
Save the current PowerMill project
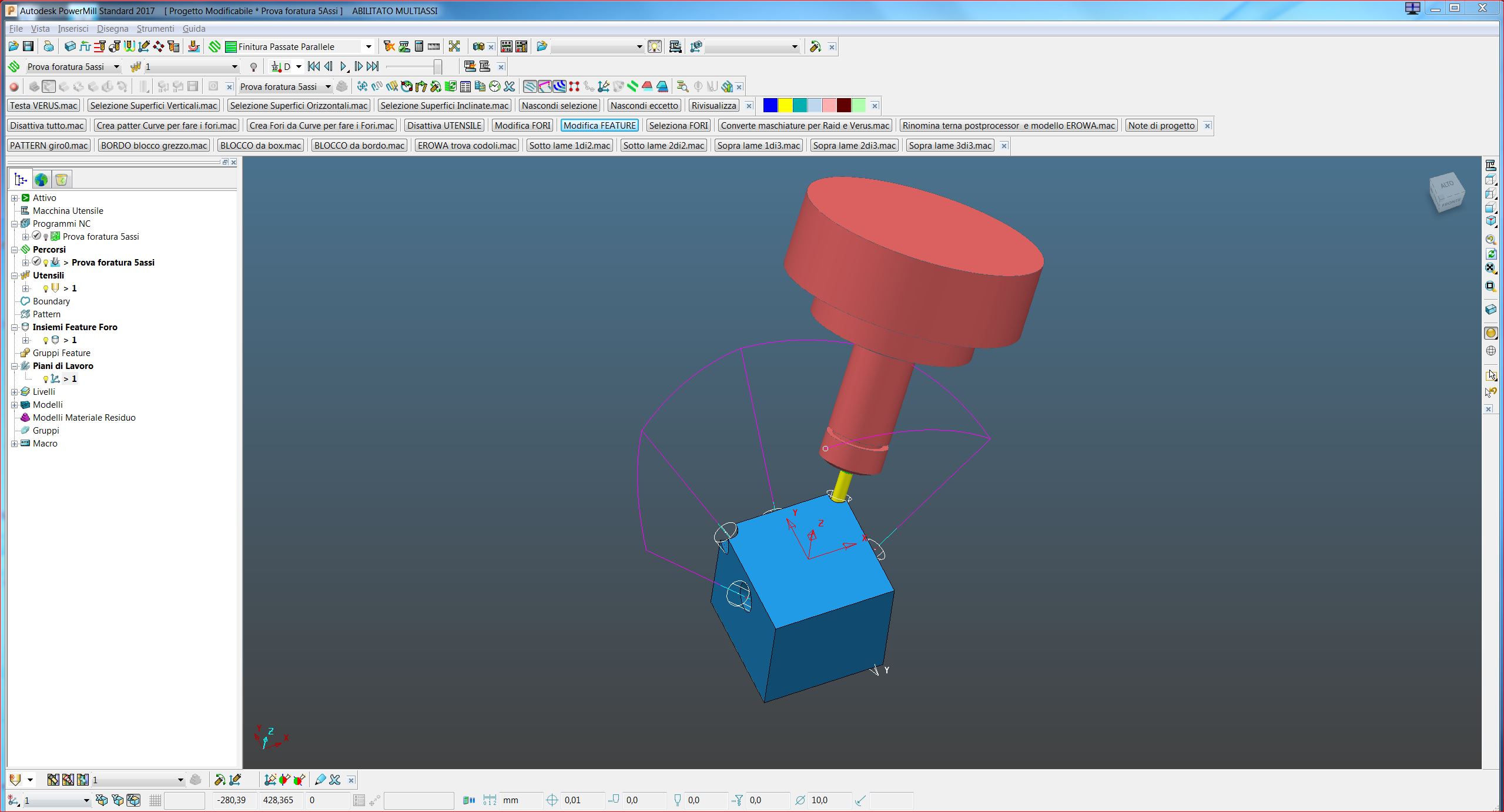point(28,46)
